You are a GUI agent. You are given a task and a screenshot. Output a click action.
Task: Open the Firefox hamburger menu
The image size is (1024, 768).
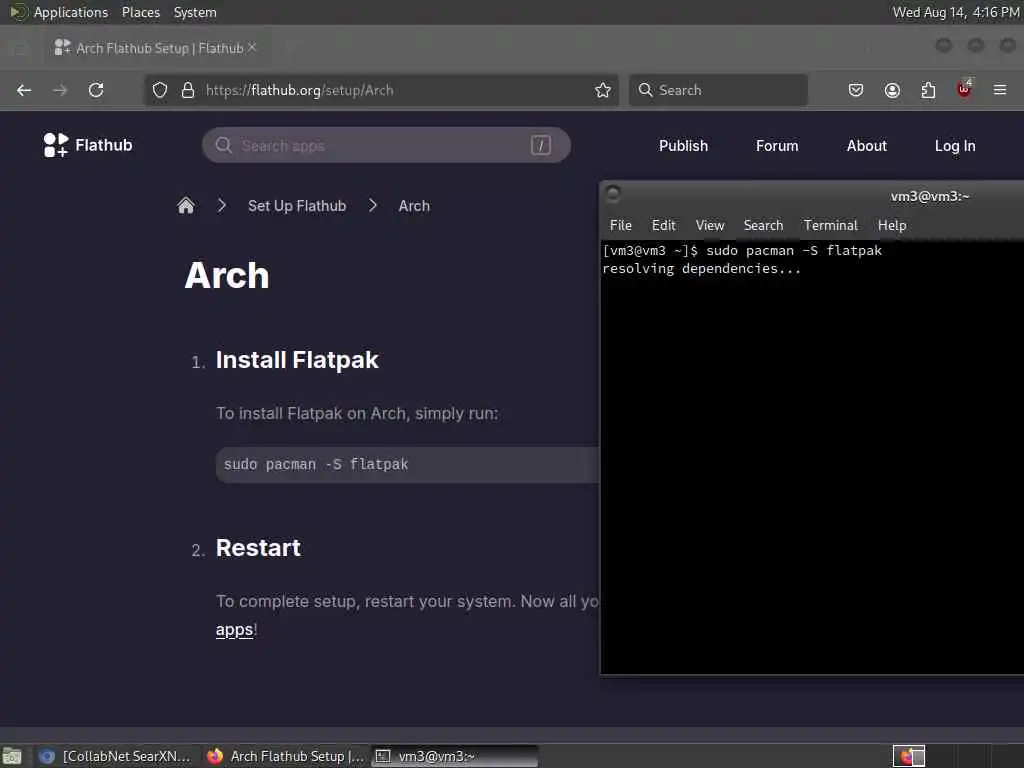(1000, 90)
